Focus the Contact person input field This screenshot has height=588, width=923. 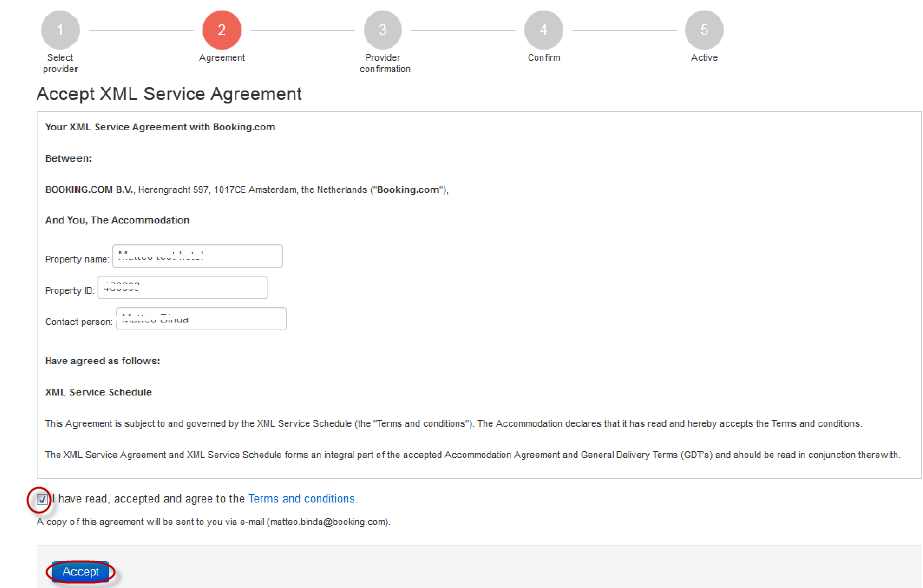pyautogui.click(x=201, y=319)
